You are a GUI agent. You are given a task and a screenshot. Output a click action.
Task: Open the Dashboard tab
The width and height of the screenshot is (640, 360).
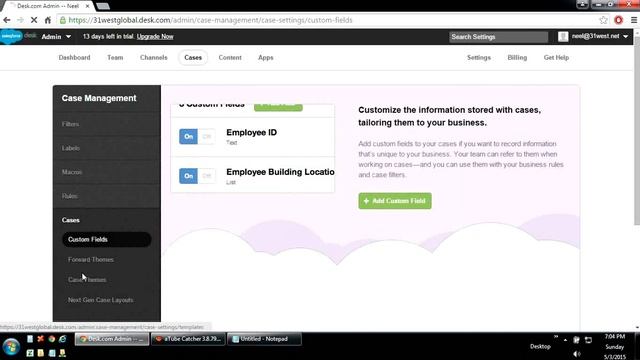click(x=74, y=58)
